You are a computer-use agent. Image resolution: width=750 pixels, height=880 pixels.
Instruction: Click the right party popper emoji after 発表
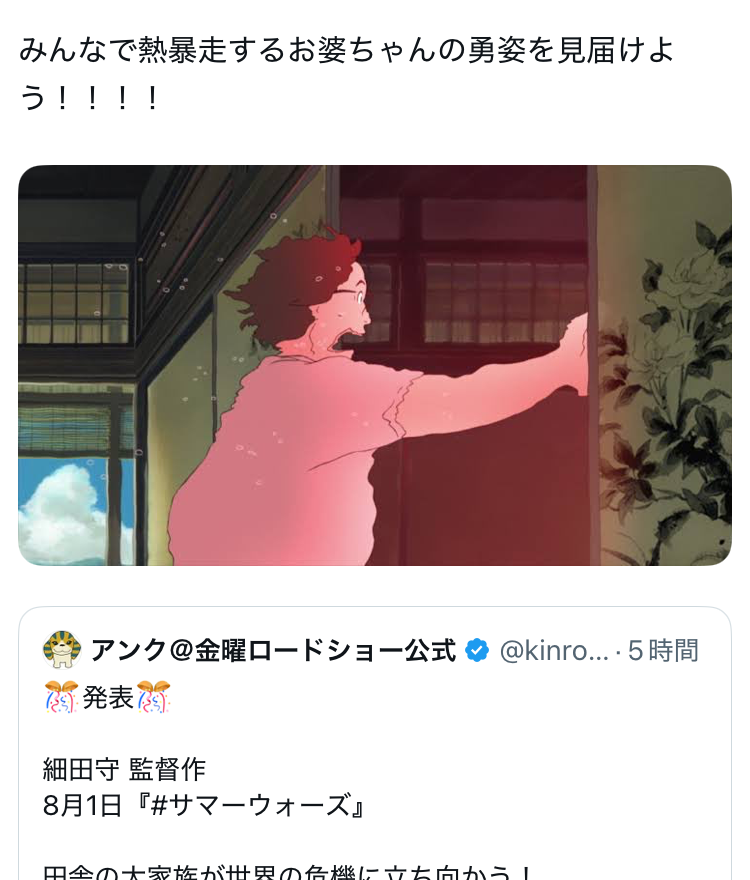tap(154, 697)
